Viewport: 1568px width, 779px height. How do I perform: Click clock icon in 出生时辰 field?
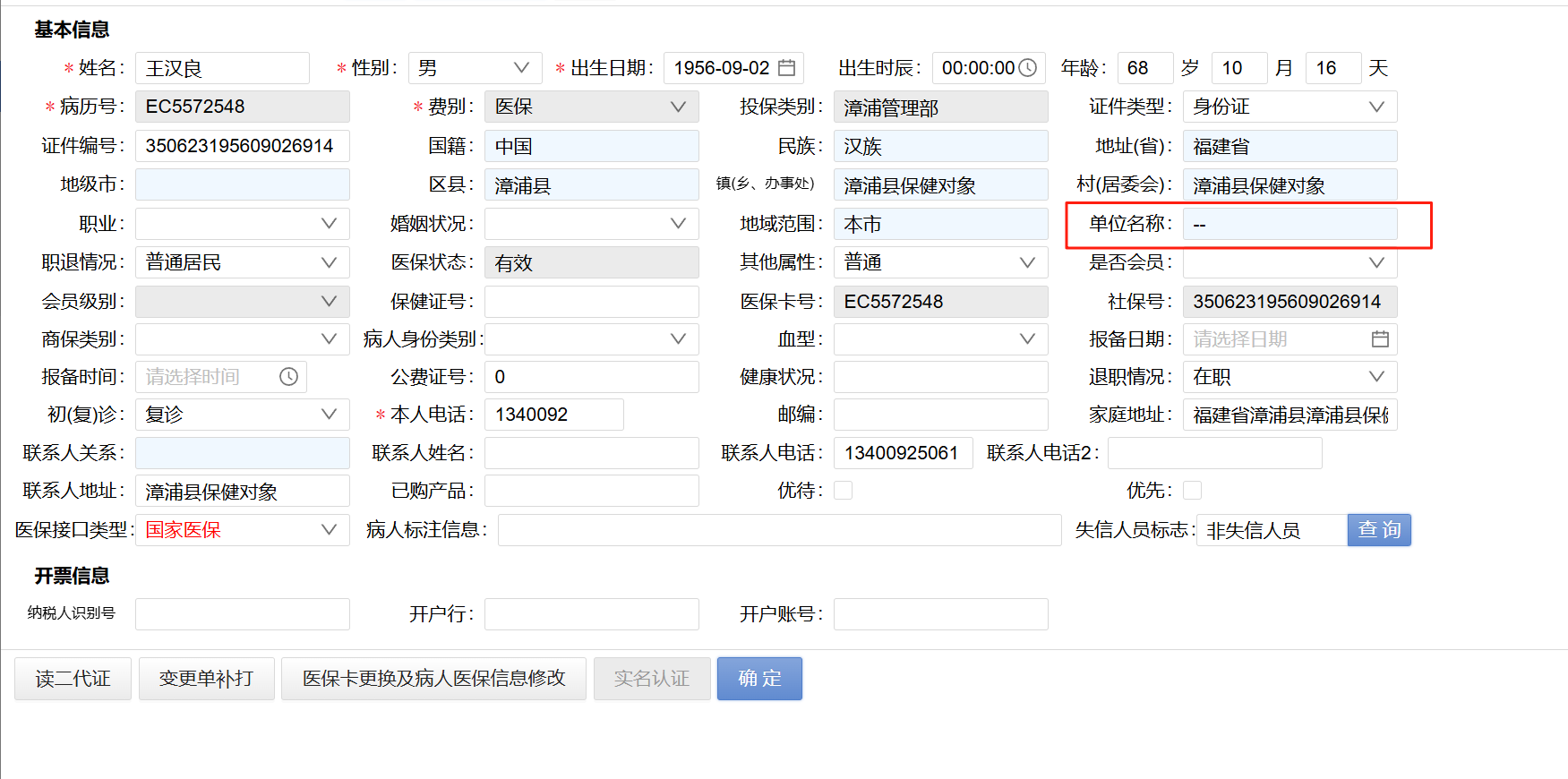(1028, 68)
